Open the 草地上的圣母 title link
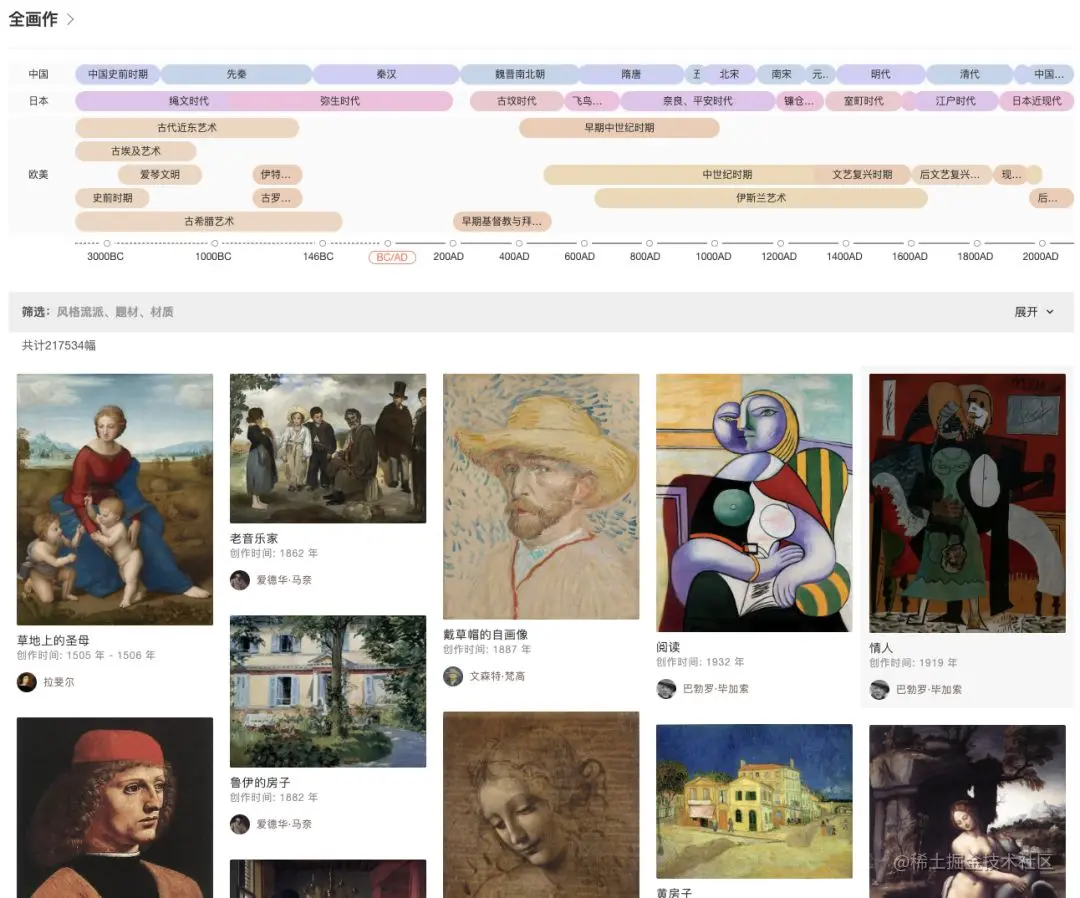The width and height of the screenshot is (1080, 898). [x=53, y=640]
